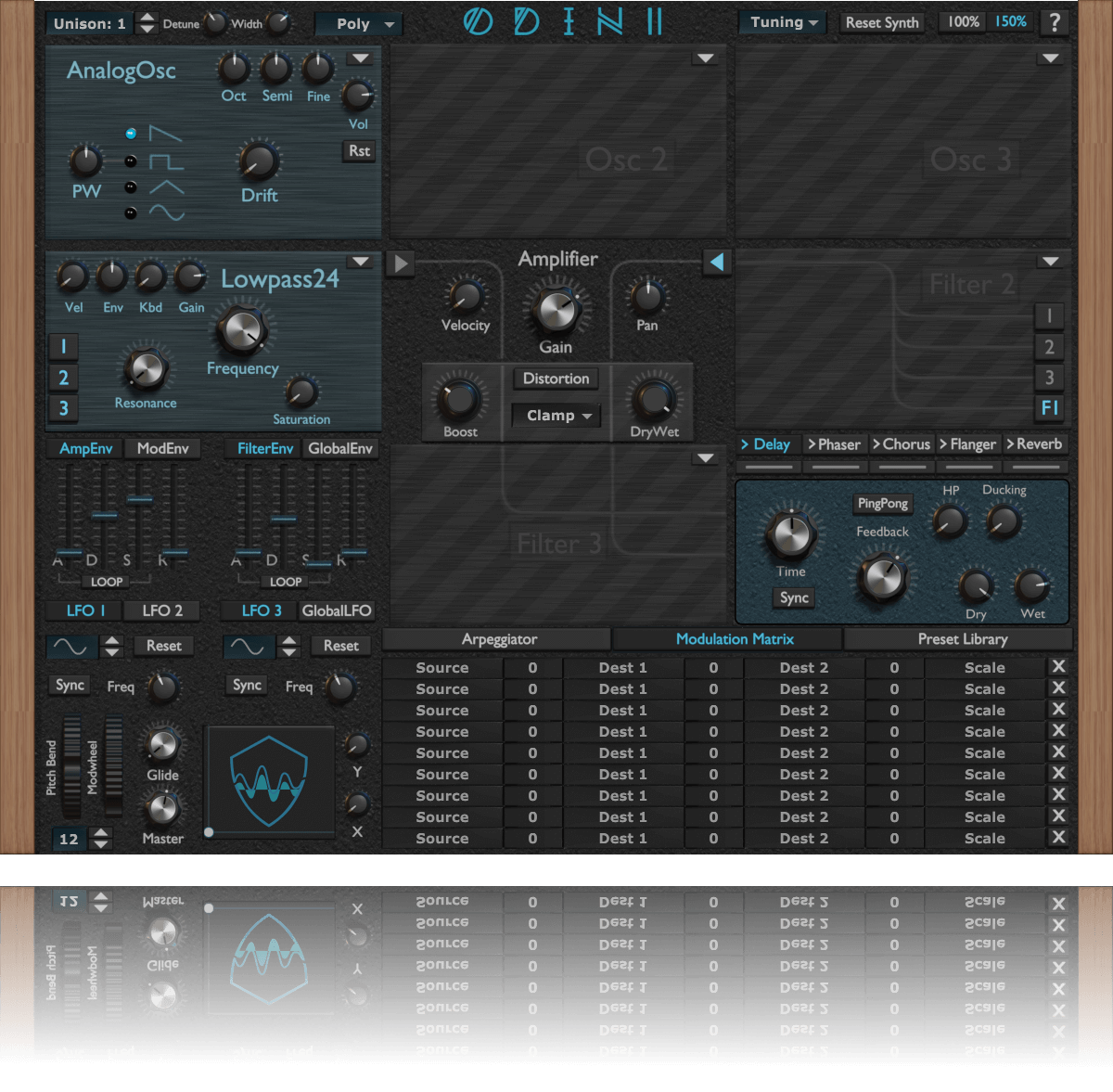This screenshot has height=1092, width=1113.
Task: Toggle the Distortion button on
Action: pos(556,379)
